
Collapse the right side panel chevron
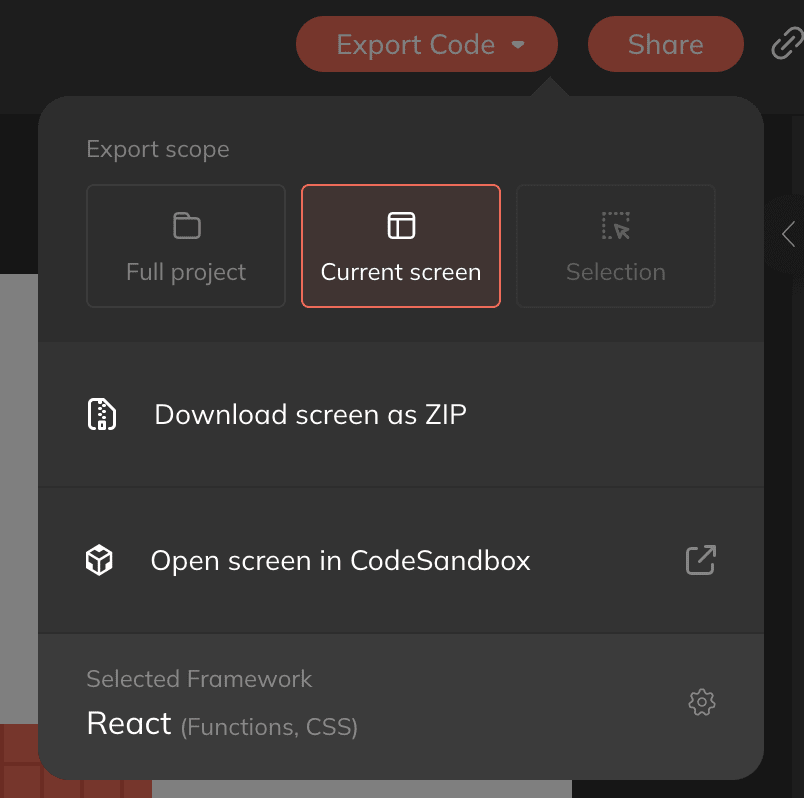pos(788,234)
